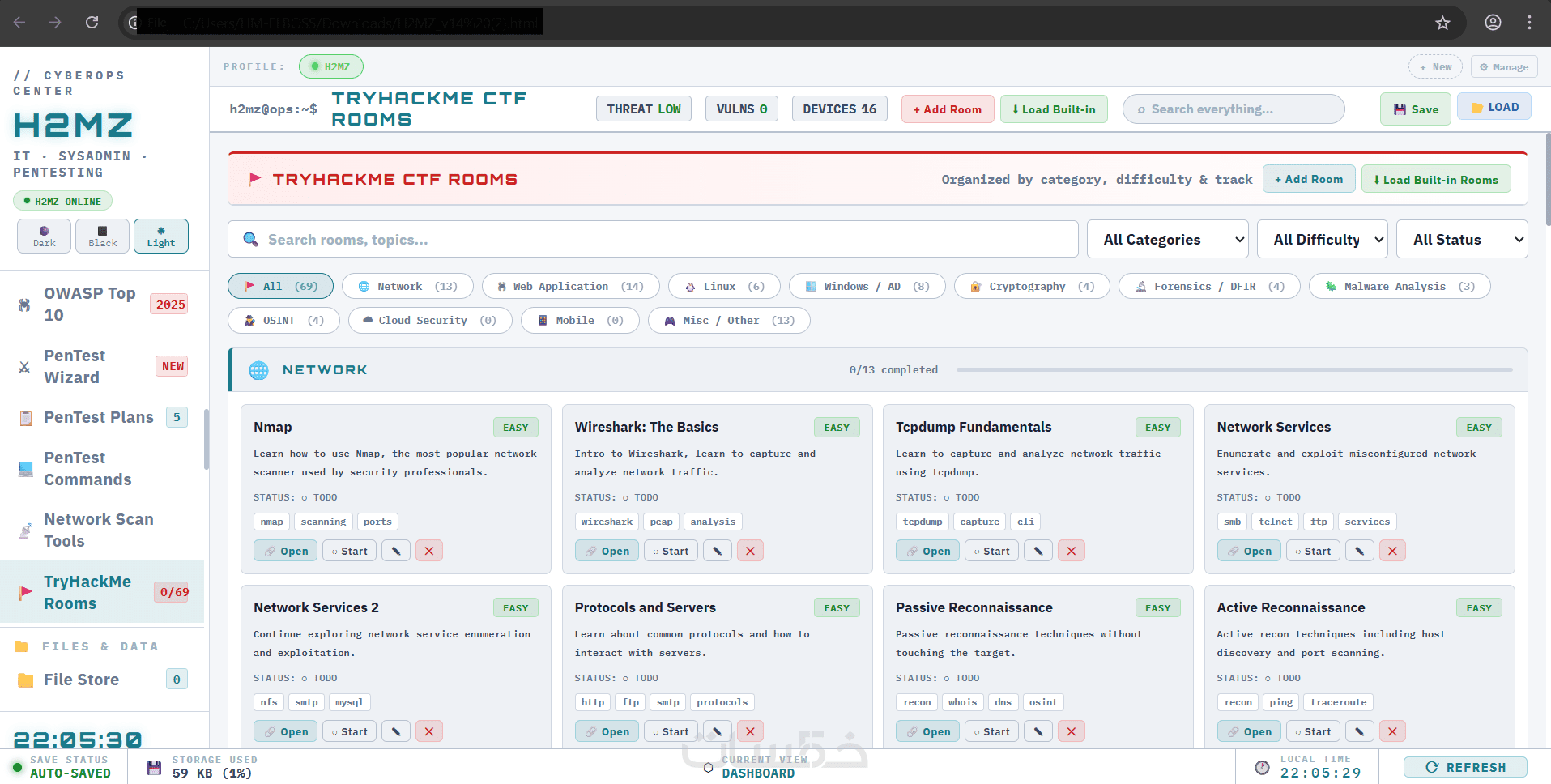1551x784 pixels.
Task: Mark Active Reconnaissance as started
Action: (1313, 731)
